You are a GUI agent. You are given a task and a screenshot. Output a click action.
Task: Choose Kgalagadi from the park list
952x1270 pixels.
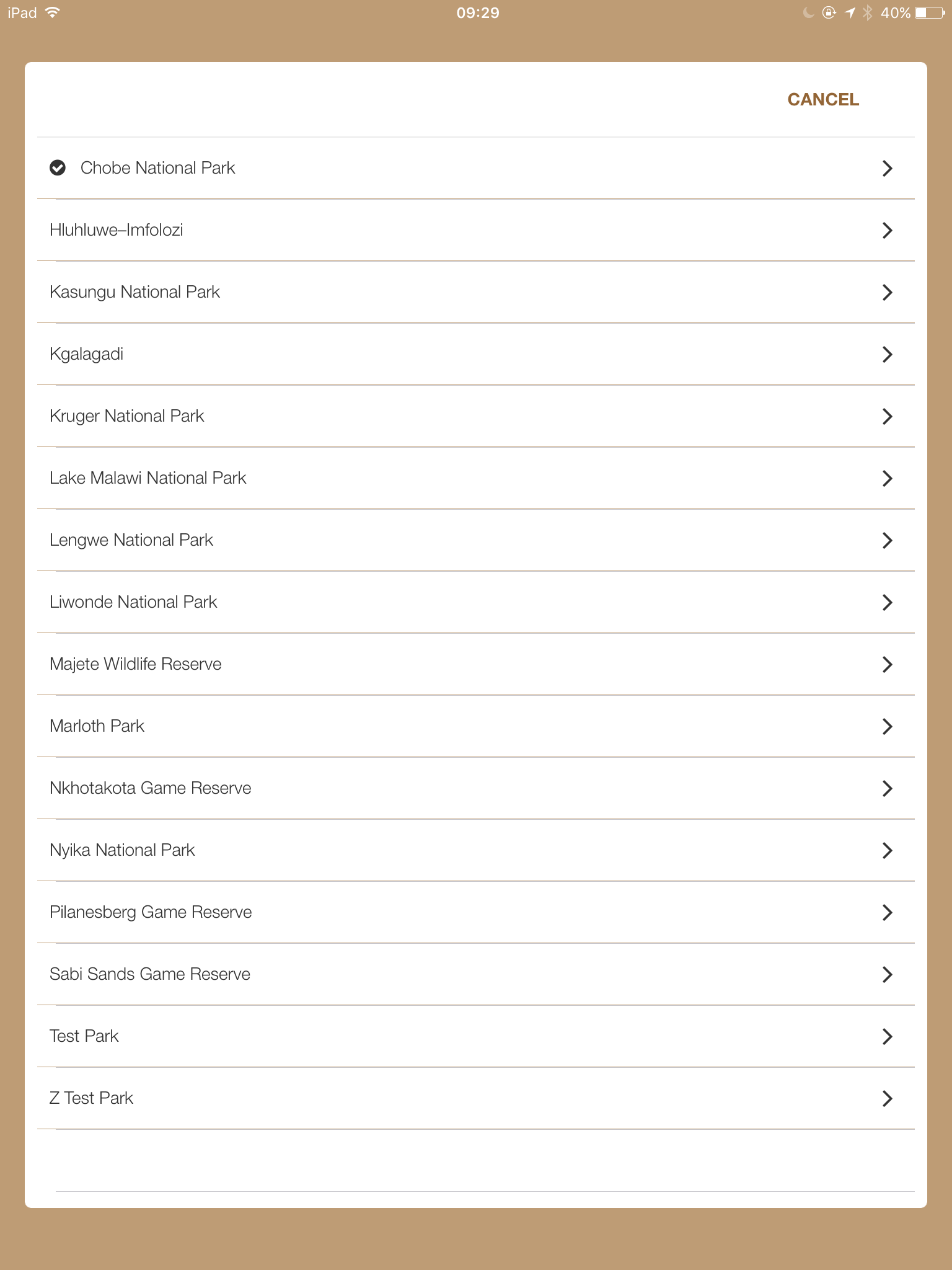[86, 354]
